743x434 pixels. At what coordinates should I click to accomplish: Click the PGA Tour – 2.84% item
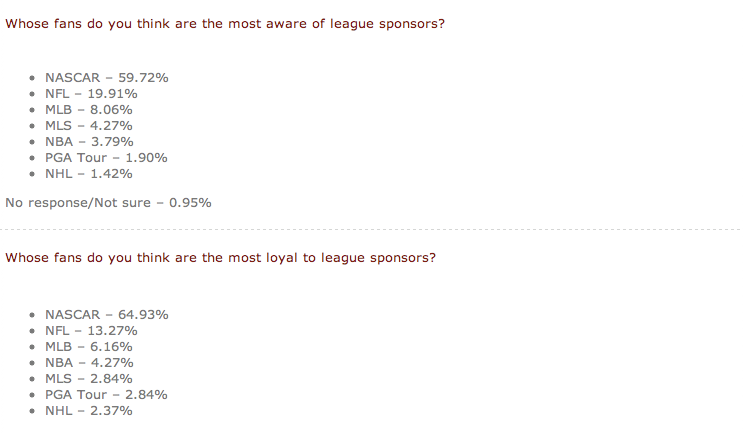(106, 395)
